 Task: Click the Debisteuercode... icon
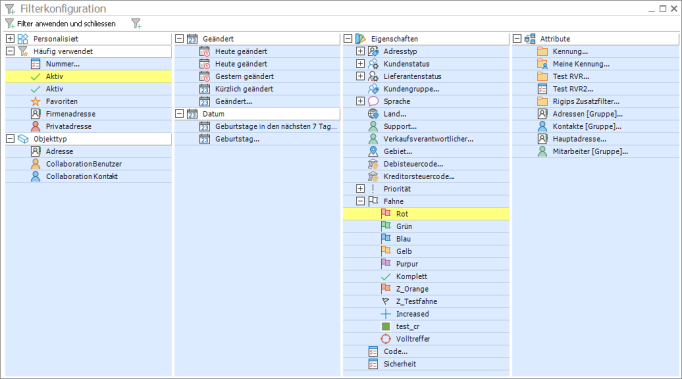[x=373, y=164]
